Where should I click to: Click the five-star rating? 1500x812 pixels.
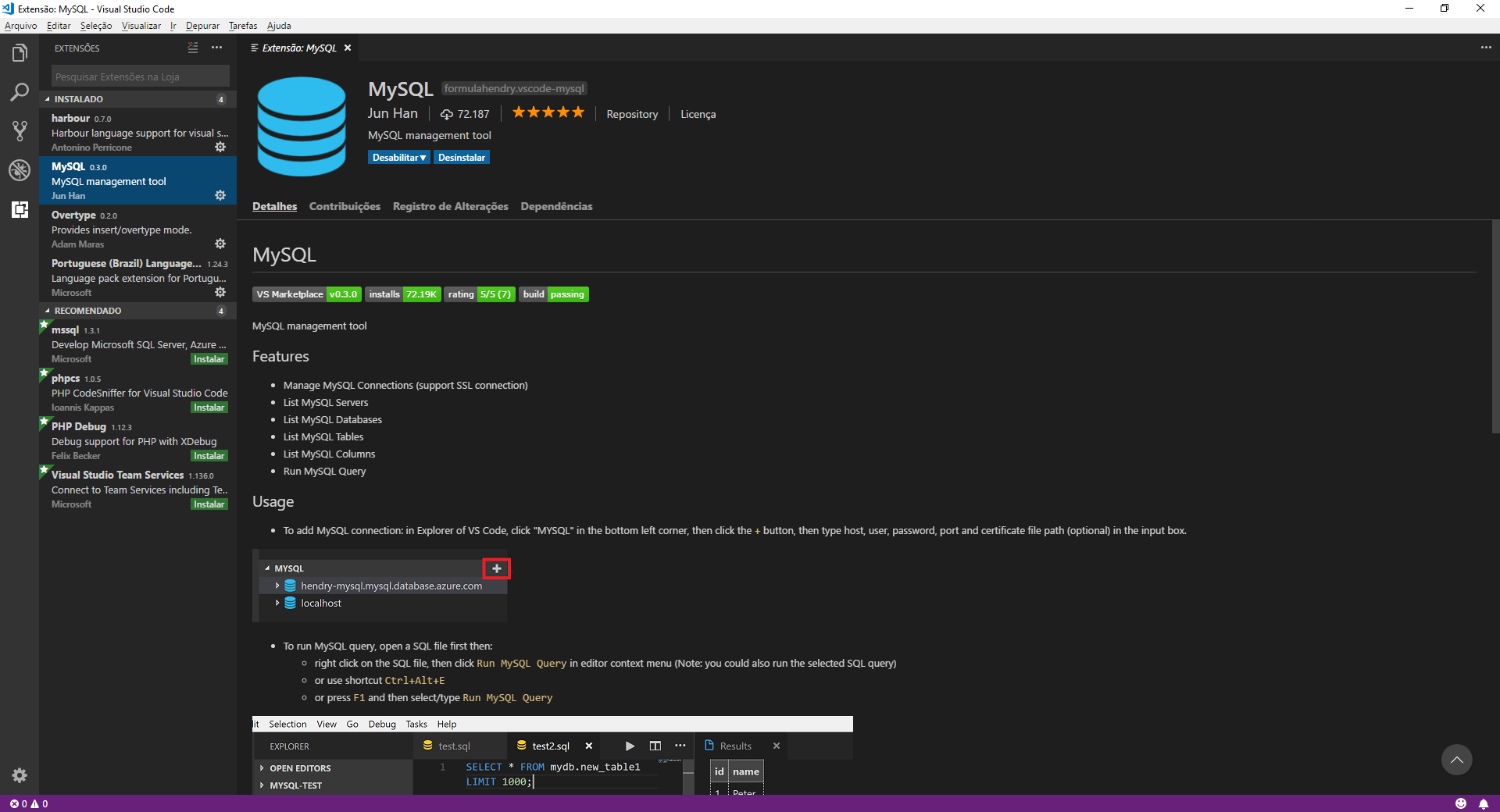coord(548,113)
